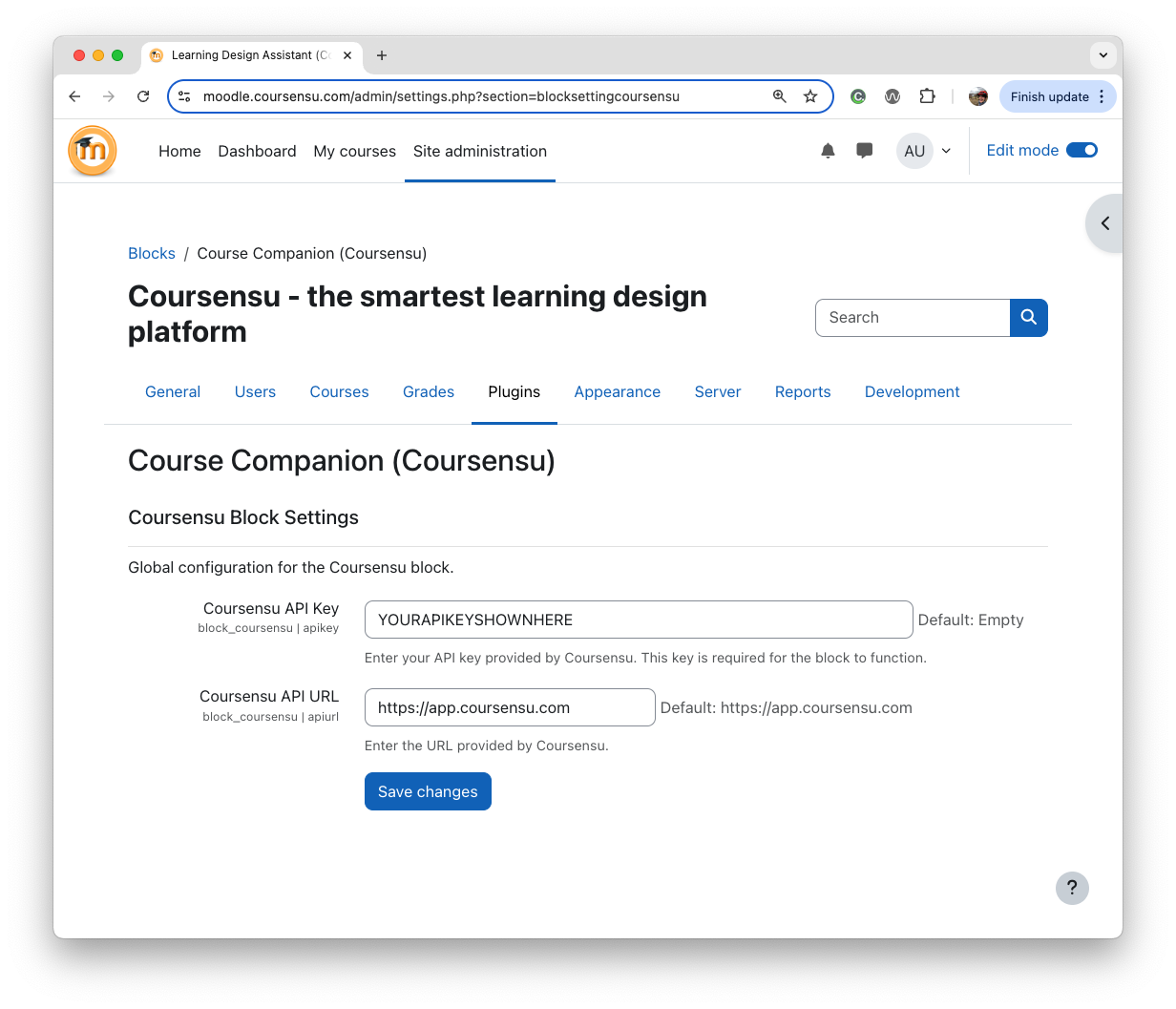Switch to the Appearance tab
Viewport: 1176px width, 1009px height.
[x=618, y=391]
